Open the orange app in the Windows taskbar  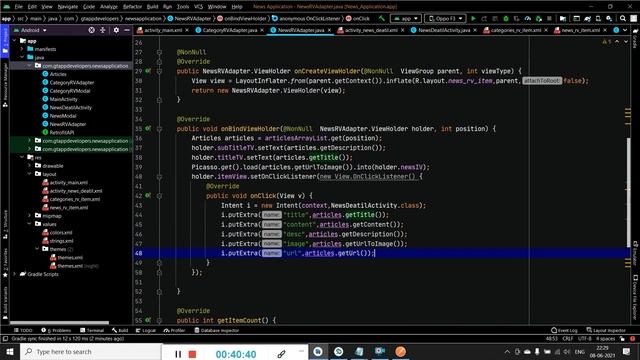(x=400, y=351)
